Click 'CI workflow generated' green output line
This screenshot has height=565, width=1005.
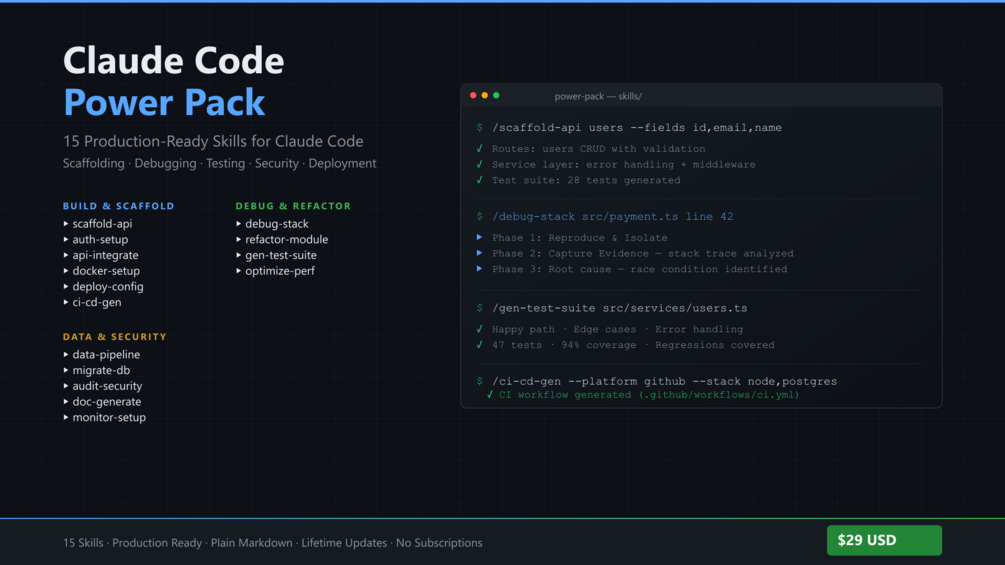(649, 395)
